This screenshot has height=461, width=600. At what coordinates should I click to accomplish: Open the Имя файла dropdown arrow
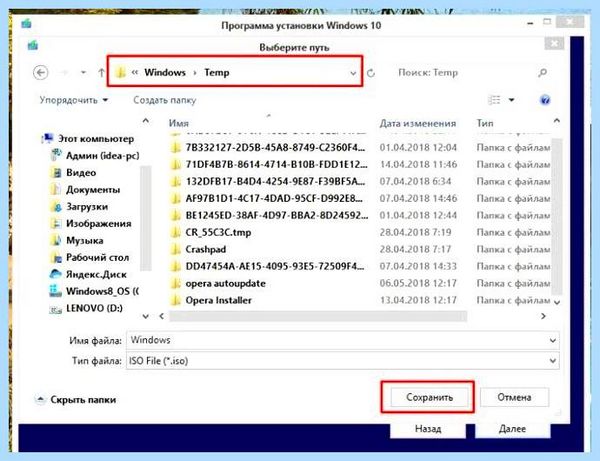click(x=553, y=340)
